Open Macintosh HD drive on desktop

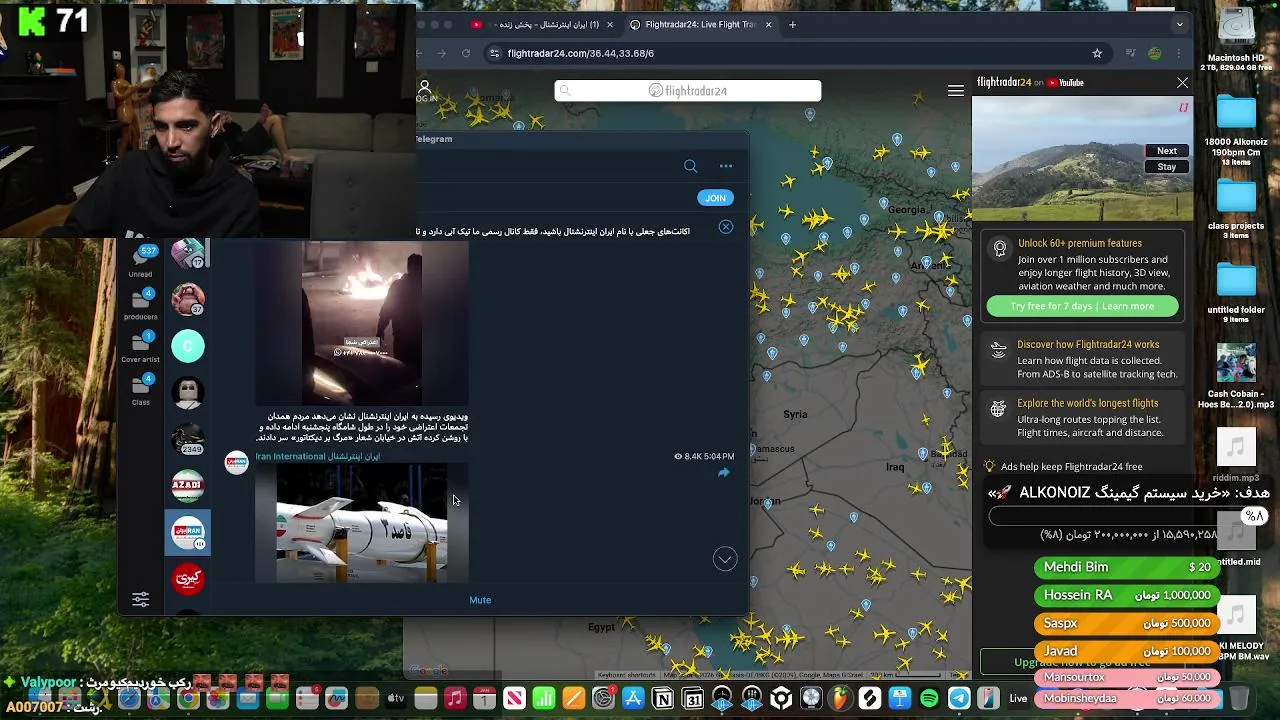coord(1236,38)
